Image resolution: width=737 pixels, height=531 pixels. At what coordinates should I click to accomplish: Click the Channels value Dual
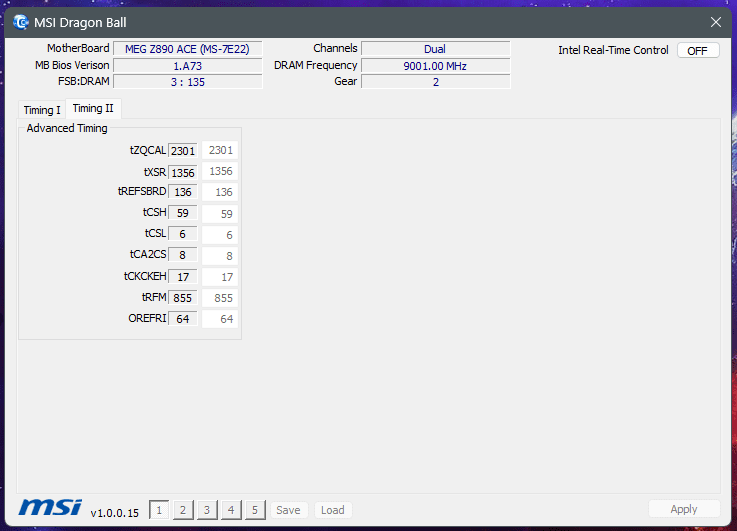point(435,49)
